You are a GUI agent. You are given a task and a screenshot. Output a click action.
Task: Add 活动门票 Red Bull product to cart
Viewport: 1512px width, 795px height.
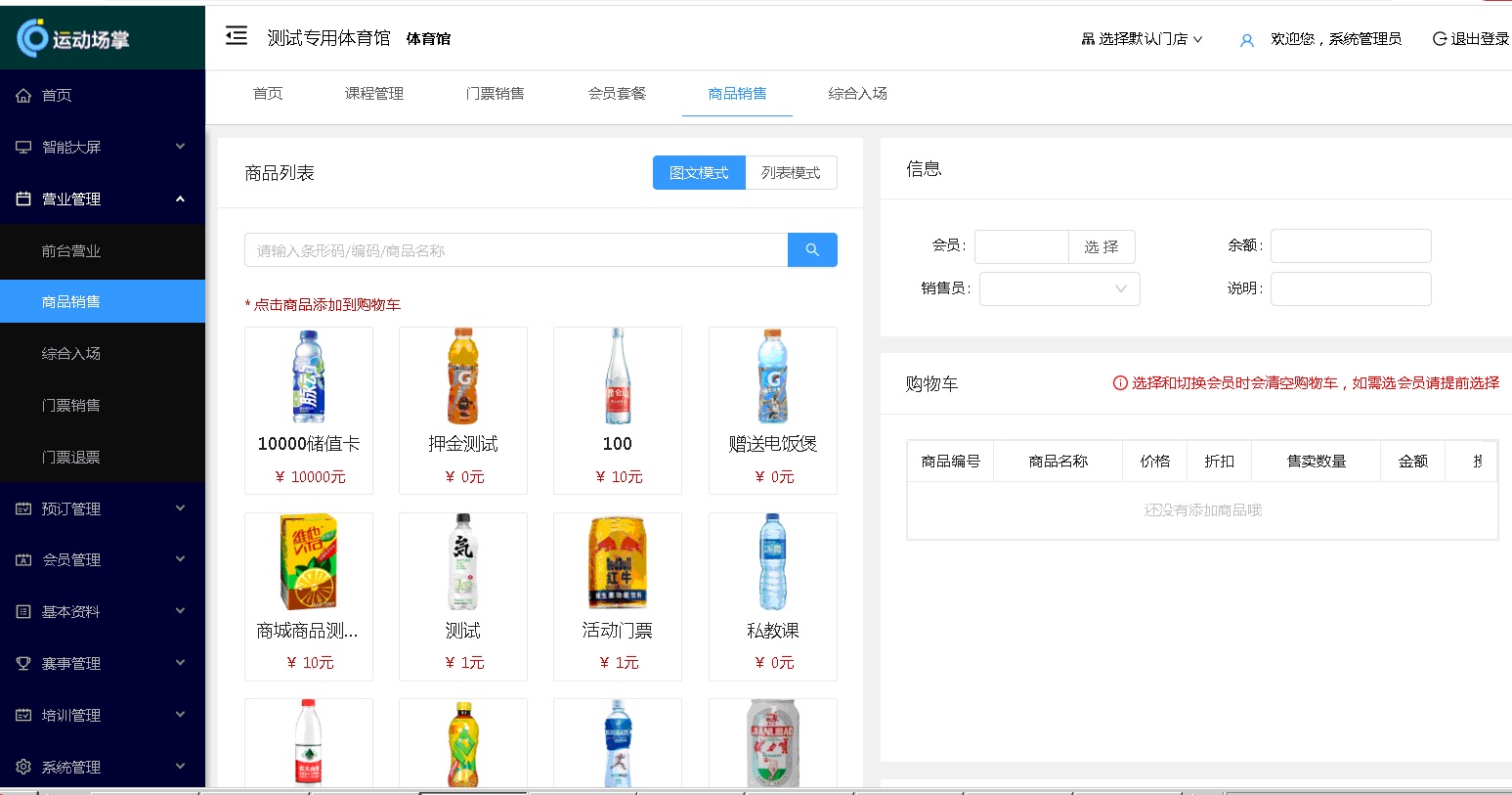tap(618, 596)
